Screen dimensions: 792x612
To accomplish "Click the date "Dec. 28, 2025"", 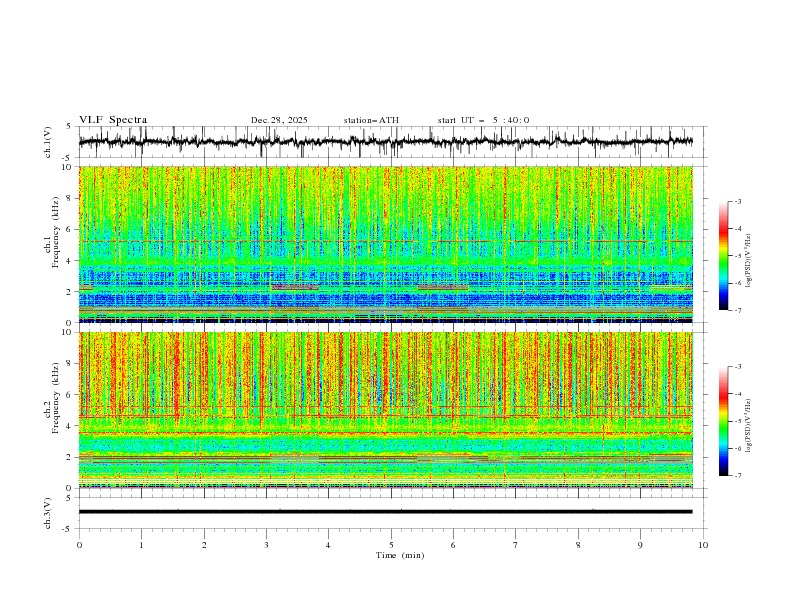I will coord(279,120).
